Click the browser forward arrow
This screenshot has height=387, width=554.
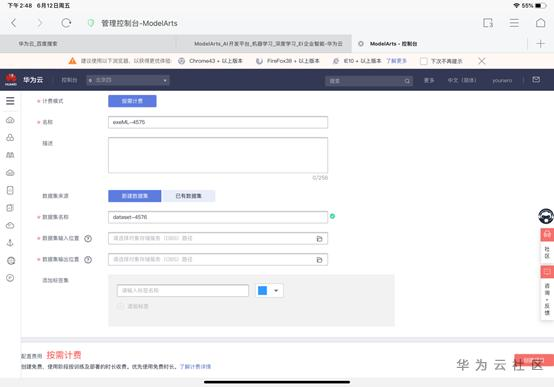click(x=40, y=23)
